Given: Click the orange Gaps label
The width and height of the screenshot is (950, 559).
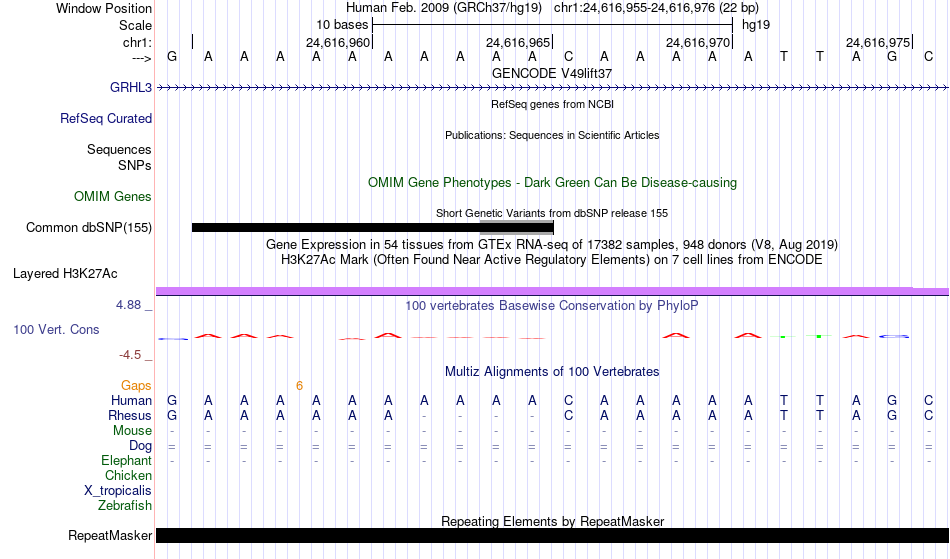Looking at the screenshot, I should click(136, 386).
